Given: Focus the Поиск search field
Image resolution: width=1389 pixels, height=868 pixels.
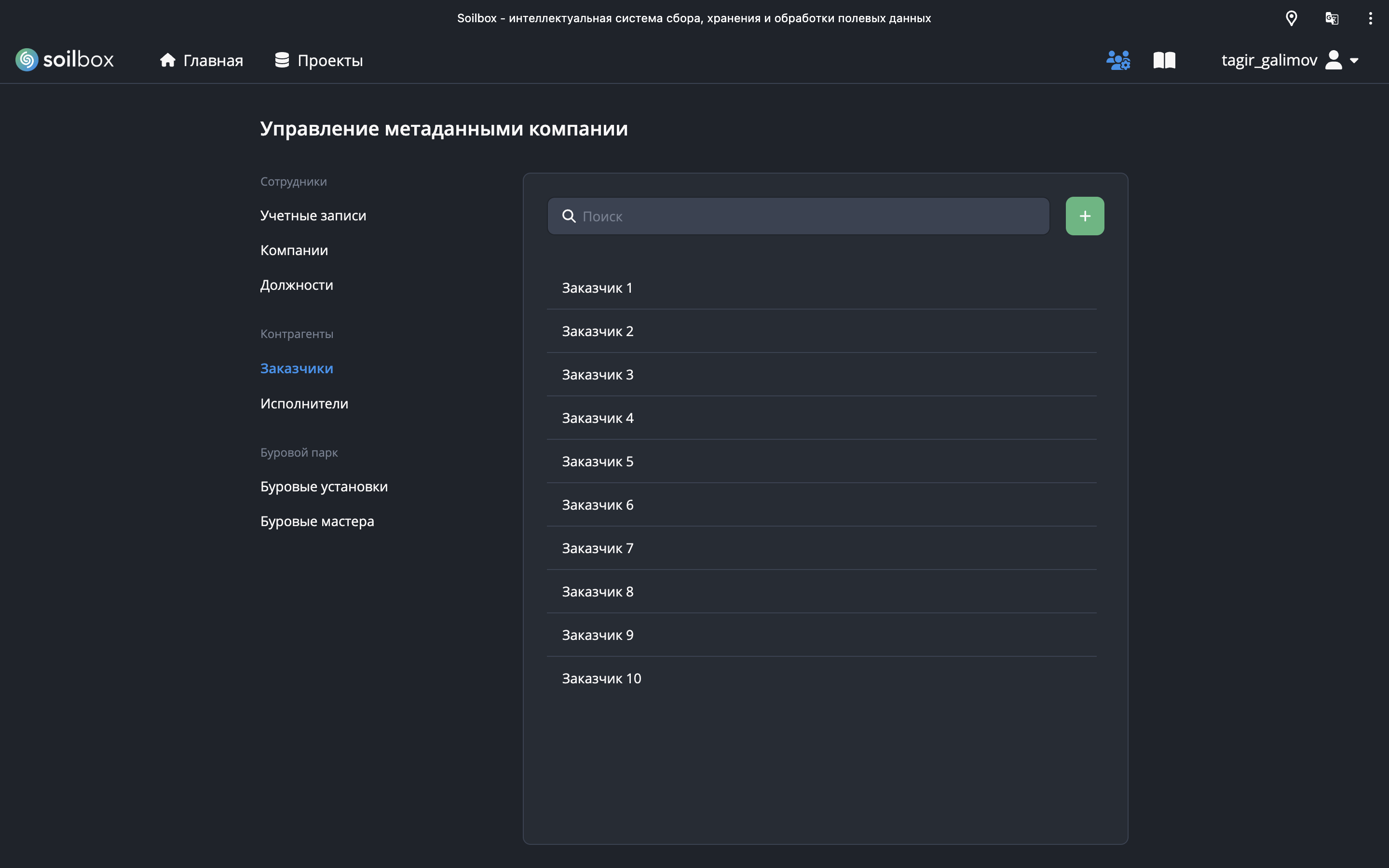Looking at the screenshot, I should [803, 216].
